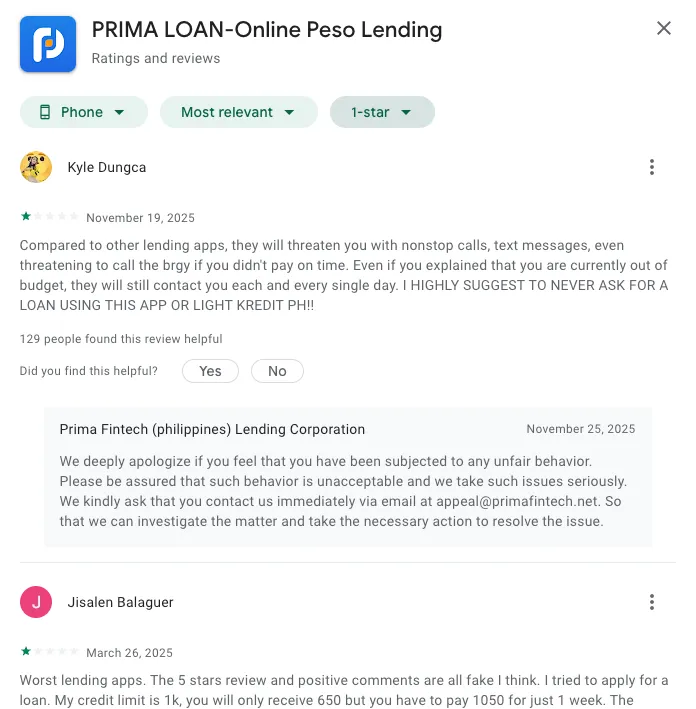This screenshot has height=709, width=696.
Task: Open more options for Kyle Dungca's review
Action: pyautogui.click(x=652, y=167)
